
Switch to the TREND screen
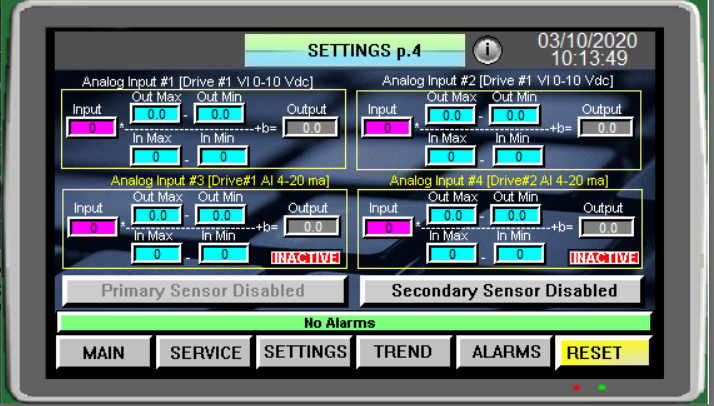[403, 352]
